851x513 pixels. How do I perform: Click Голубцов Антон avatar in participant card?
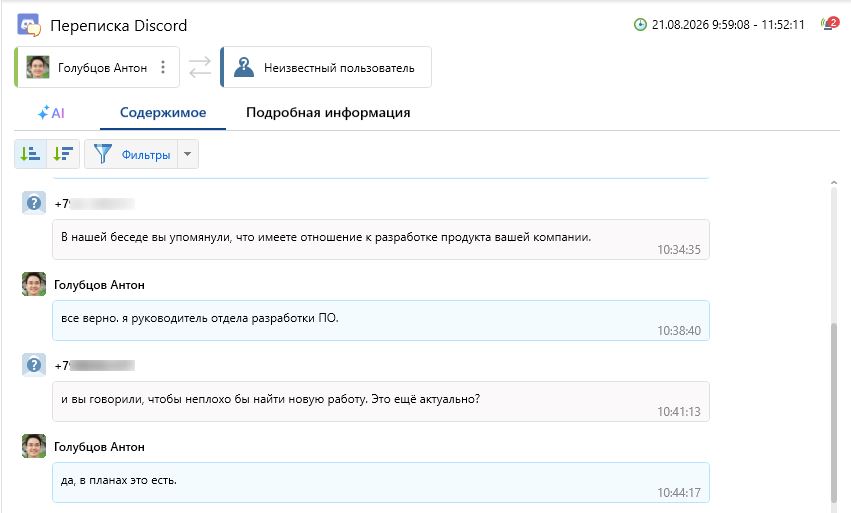click(37, 67)
